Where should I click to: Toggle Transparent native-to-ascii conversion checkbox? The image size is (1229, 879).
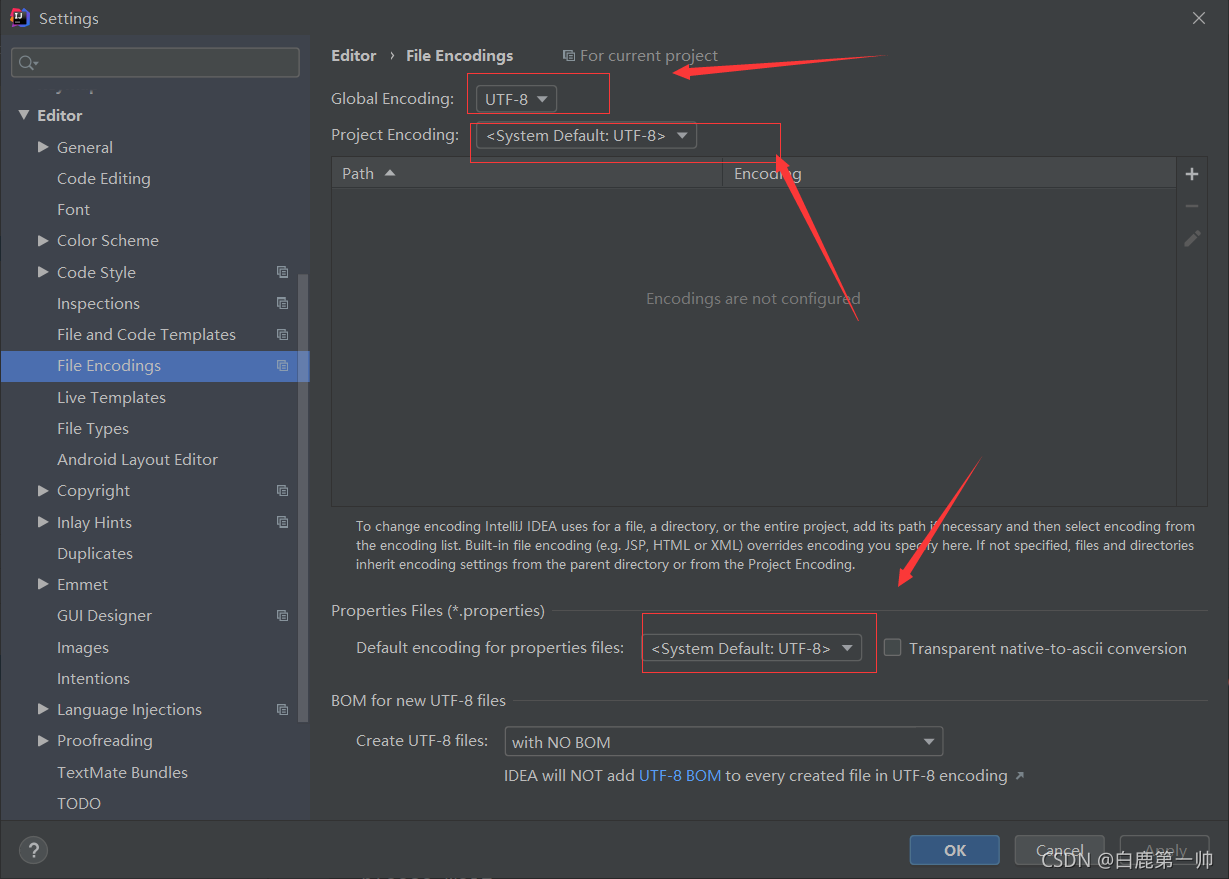(x=892, y=647)
